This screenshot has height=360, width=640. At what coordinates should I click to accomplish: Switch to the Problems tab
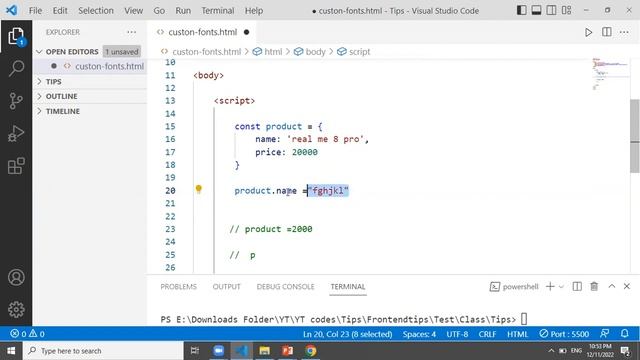(178, 287)
